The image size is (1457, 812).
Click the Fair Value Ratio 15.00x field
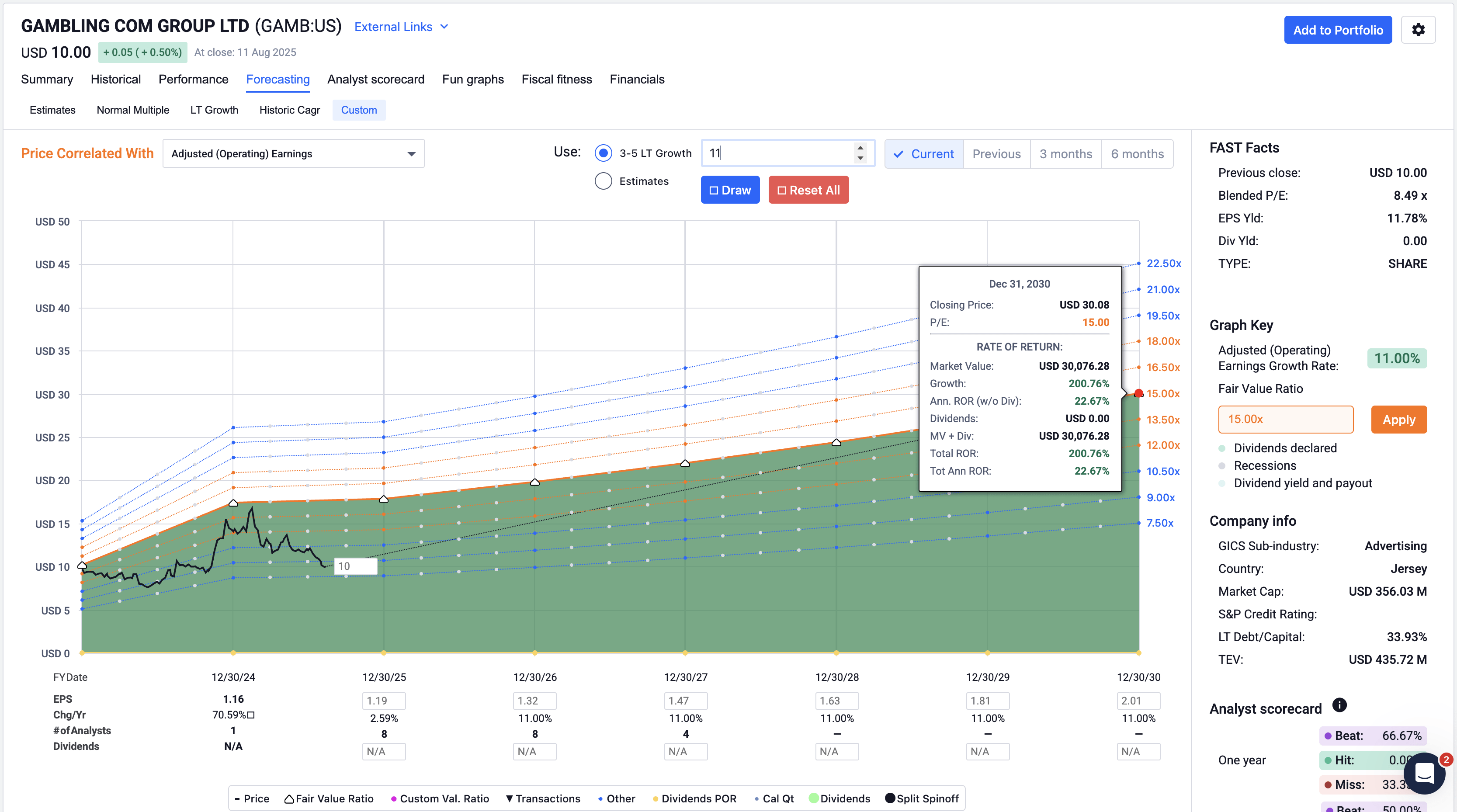click(1286, 420)
